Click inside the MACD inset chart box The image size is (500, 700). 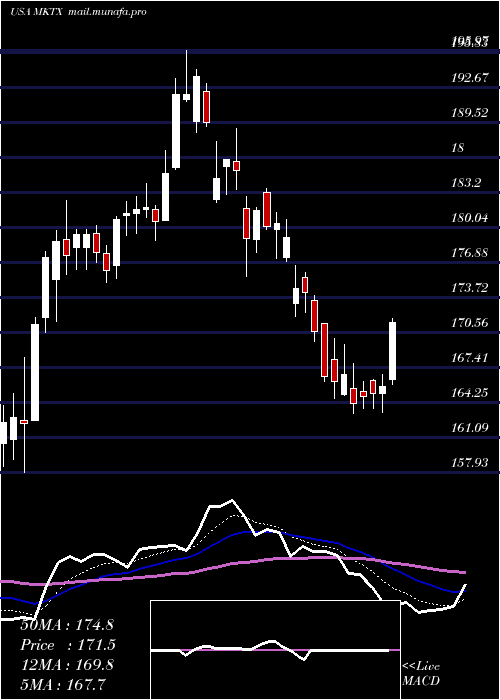(x=275, y=650)
